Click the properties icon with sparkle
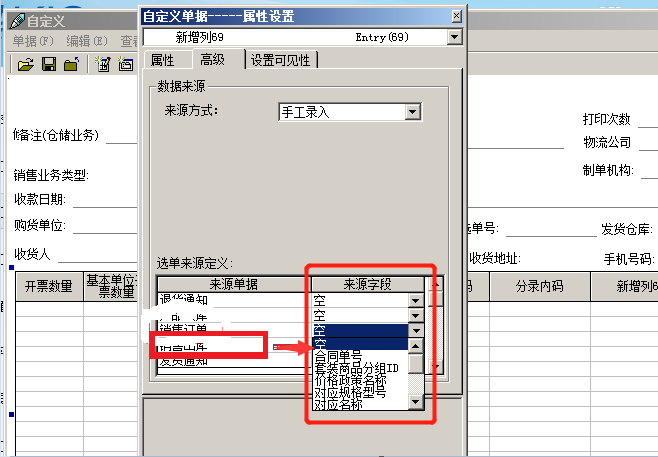This screenshot has width=658, height=457. pyautogui.click(x=102, y=65)
